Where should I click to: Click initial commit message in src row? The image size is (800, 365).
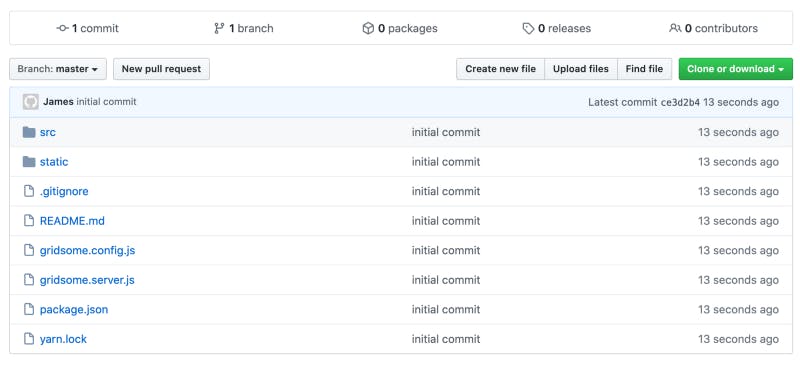coord(446,133)
